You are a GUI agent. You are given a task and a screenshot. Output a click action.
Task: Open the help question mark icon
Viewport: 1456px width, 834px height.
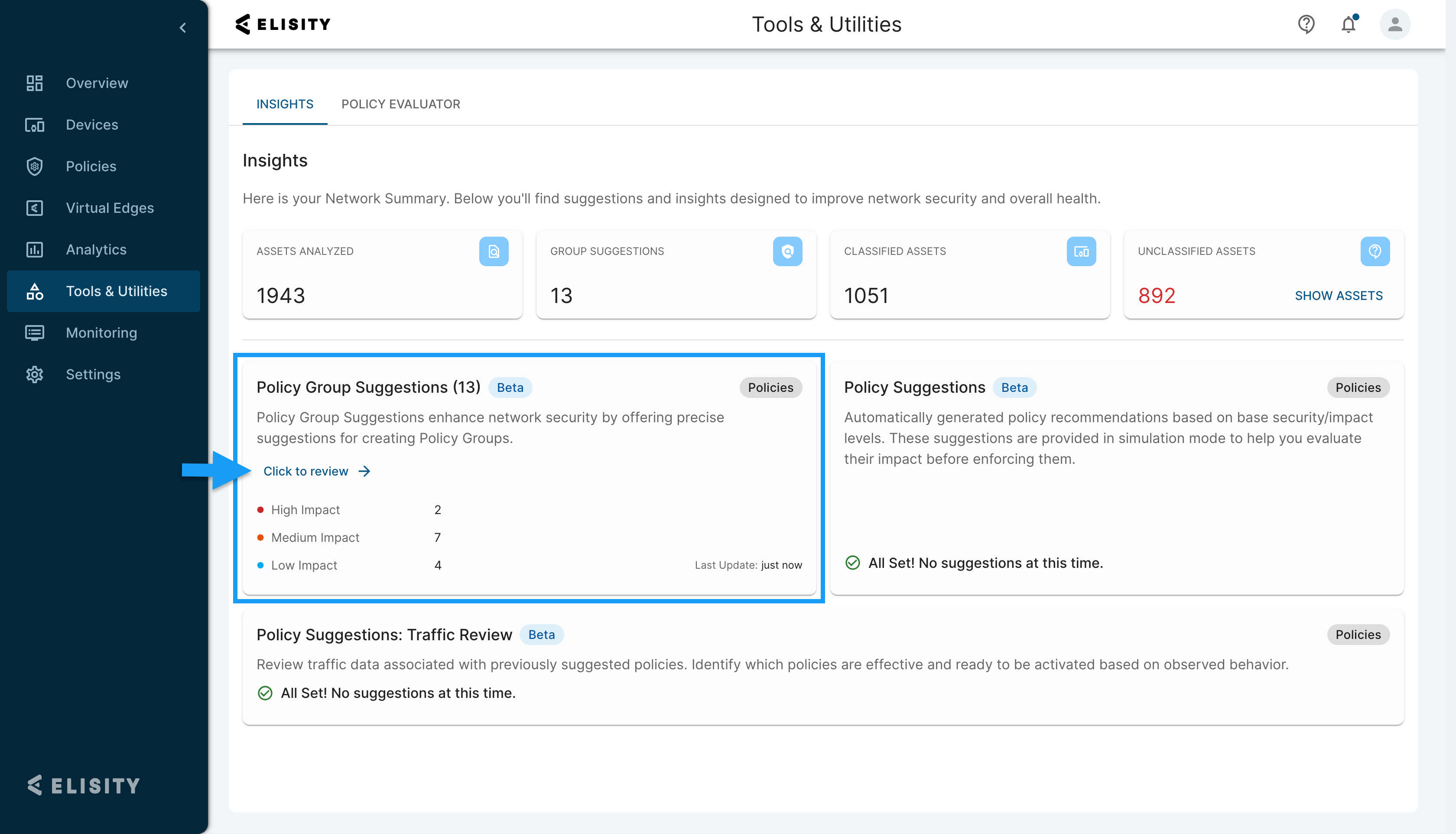pyautogui.click(x=1306, y=24)
